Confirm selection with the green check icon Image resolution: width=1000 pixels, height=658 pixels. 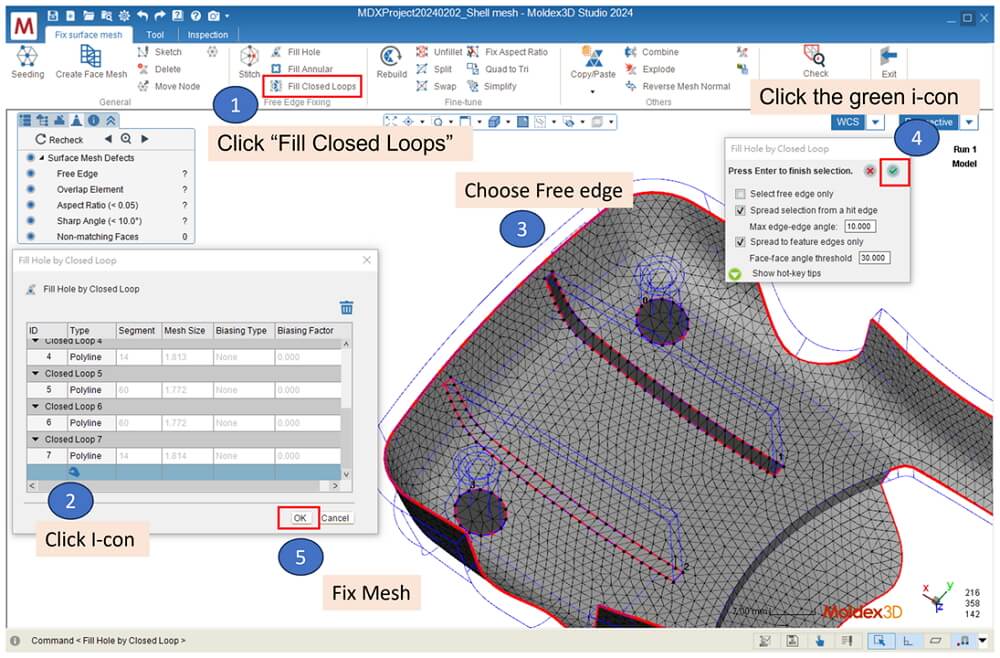point(893,171)
